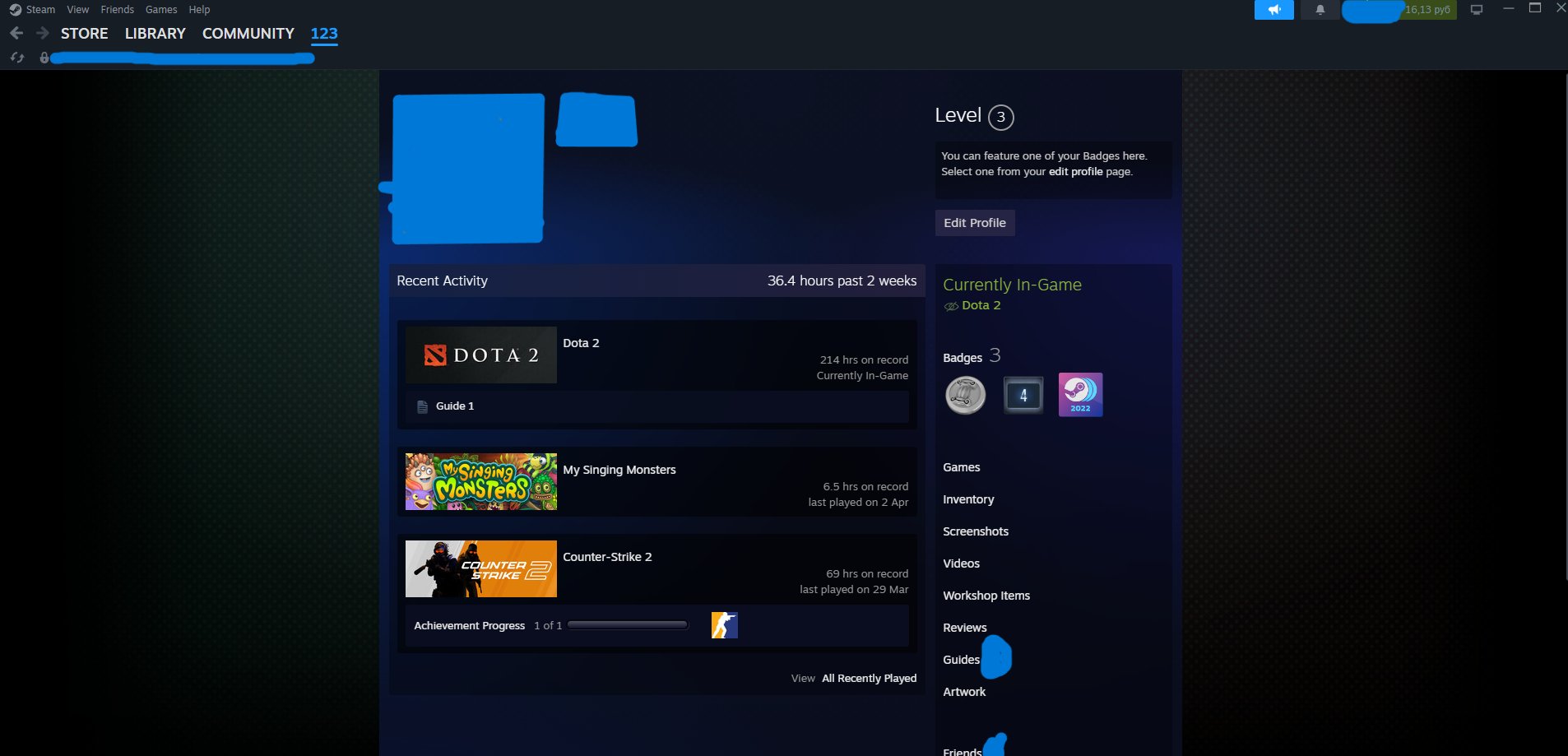This screenshot has height=756, width=1568.
Task: Go back with the left arrow
Action: tap(16, 33)
